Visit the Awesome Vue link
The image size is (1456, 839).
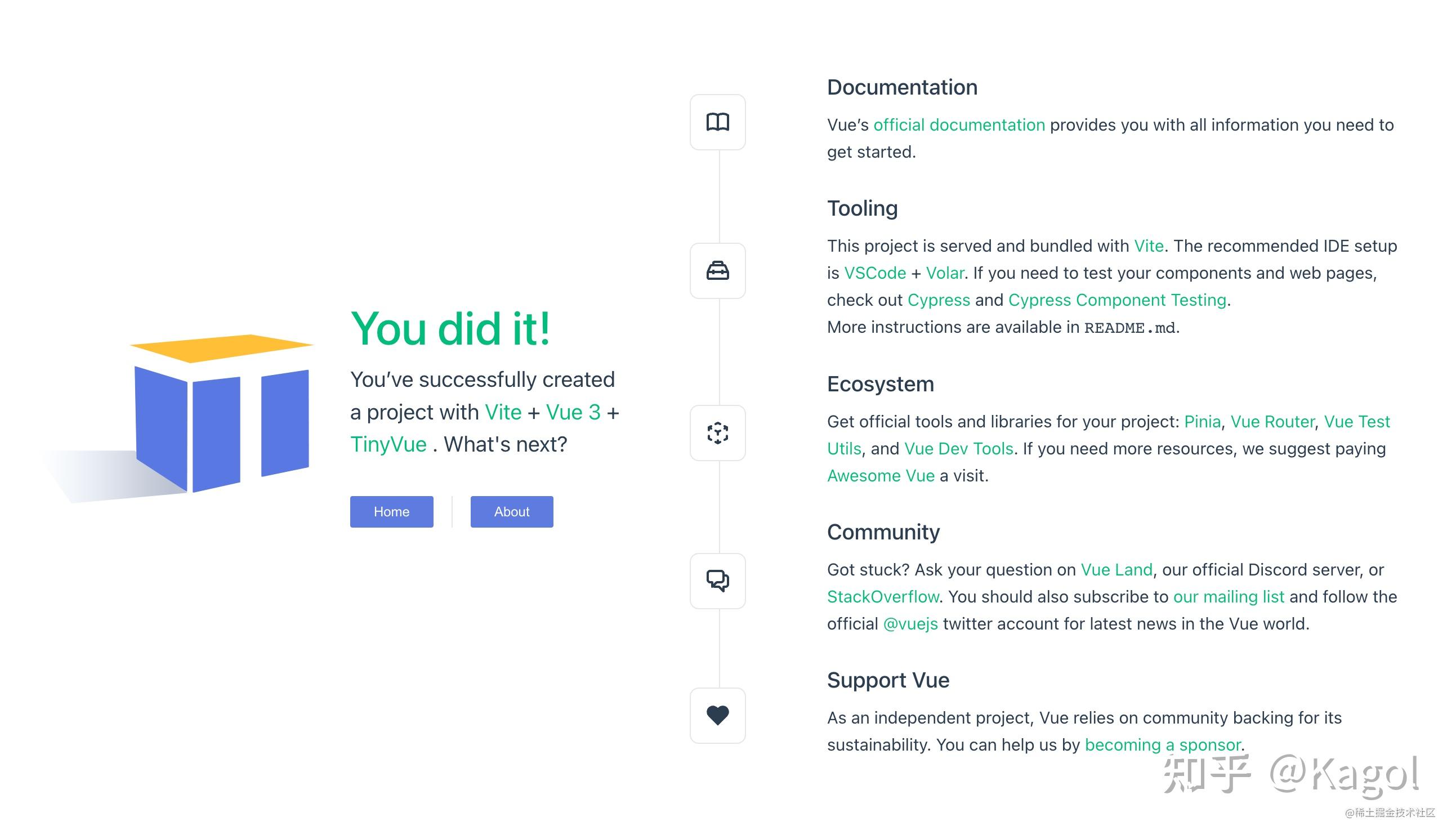click(x=881, y=476)
